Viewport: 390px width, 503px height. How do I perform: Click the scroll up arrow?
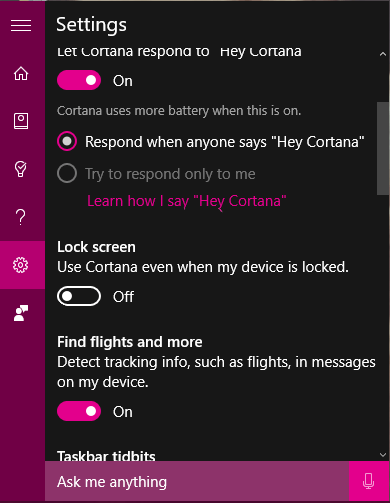(383, 54)
